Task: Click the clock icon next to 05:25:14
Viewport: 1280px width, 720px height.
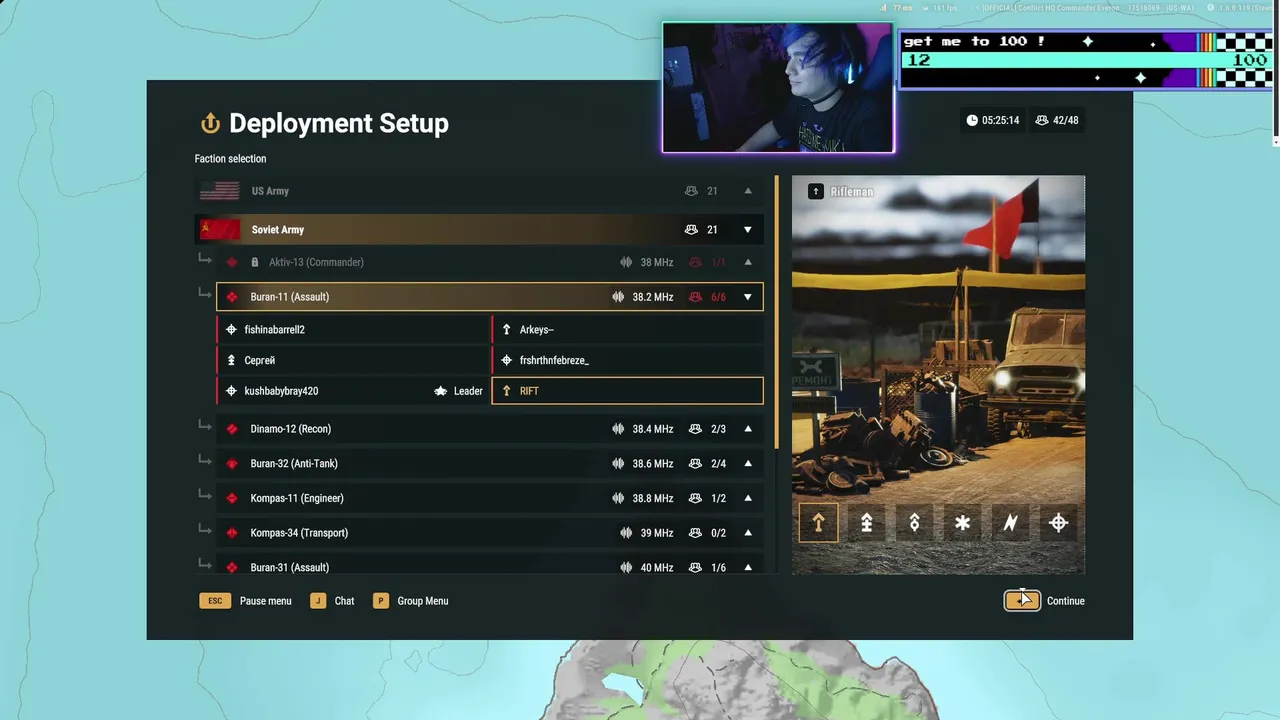Action: point(972,120)
